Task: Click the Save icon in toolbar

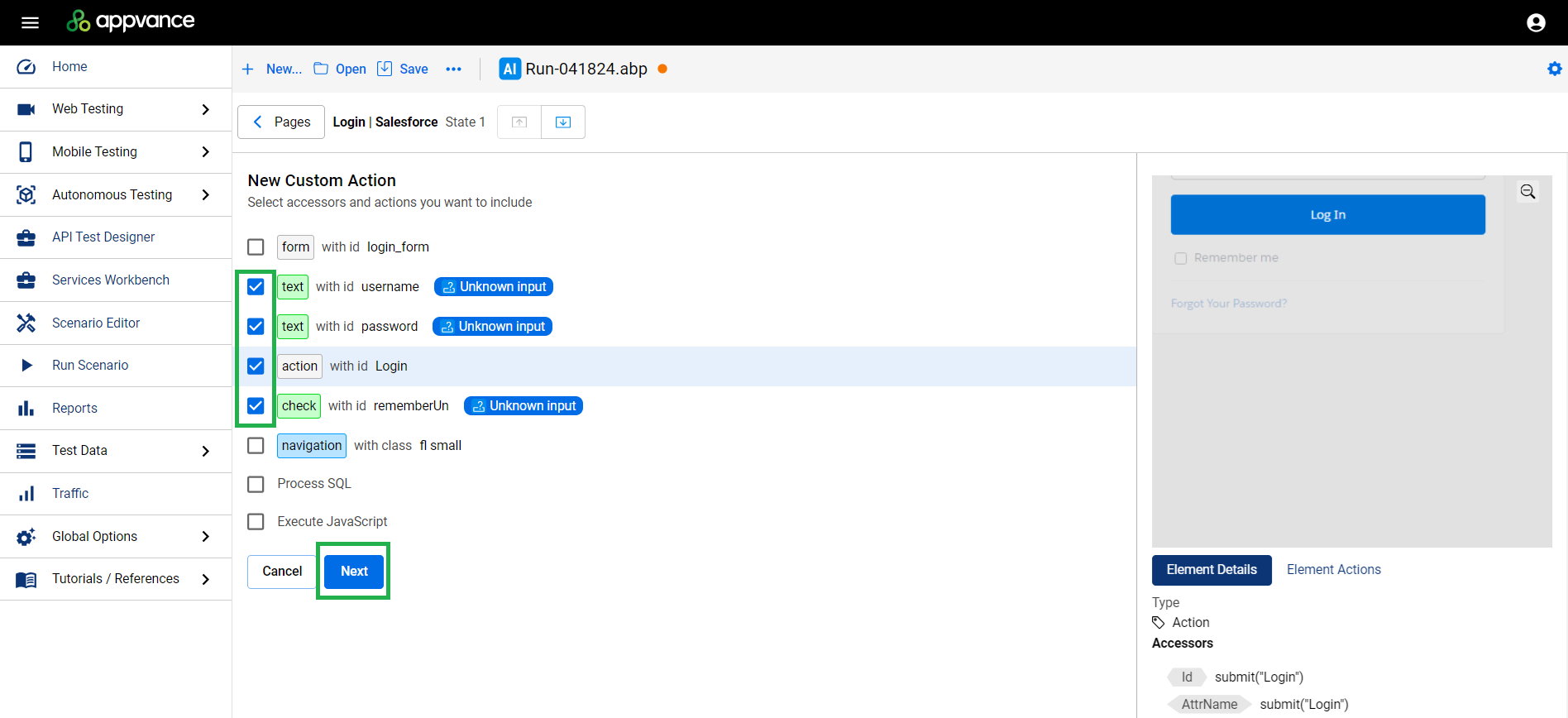Action: point(385,69)
